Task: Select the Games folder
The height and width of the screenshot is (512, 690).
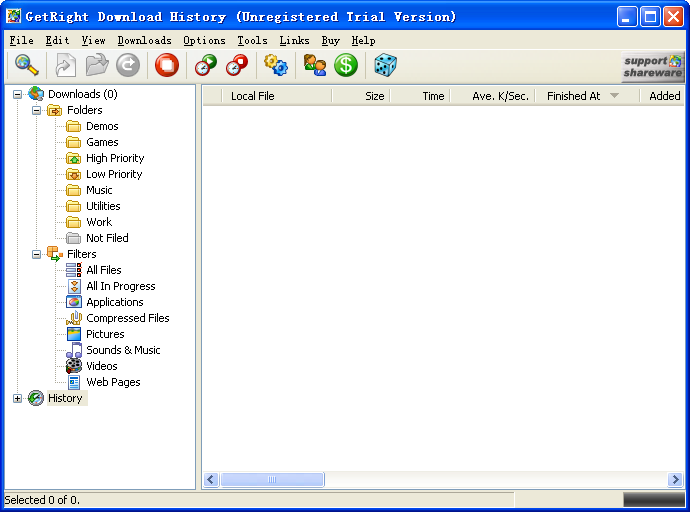Action: tap(102, 142)
